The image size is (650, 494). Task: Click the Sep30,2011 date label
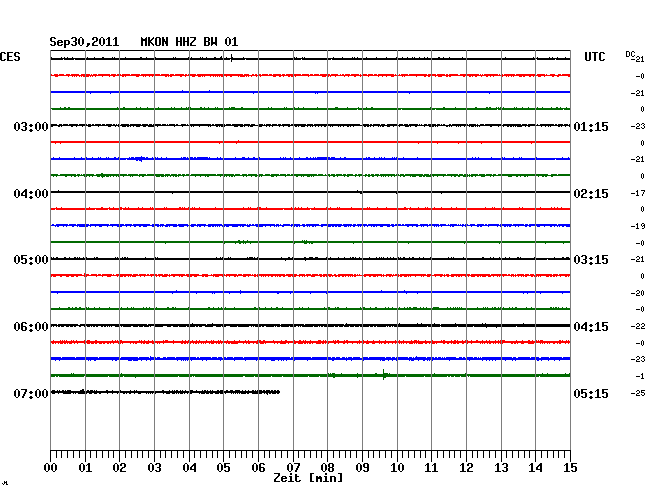click(84, 42)
